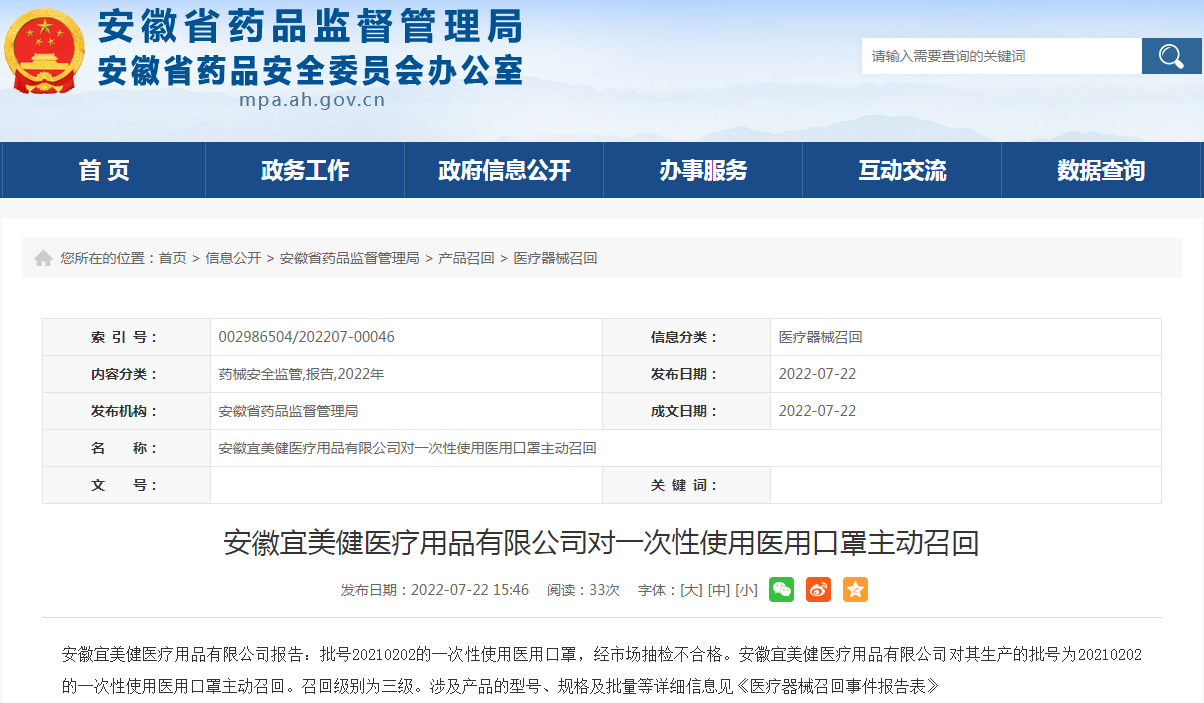1204x703 pixels.
Task: Click the 关键词 label cell
Action: click(x=686, y=485)
